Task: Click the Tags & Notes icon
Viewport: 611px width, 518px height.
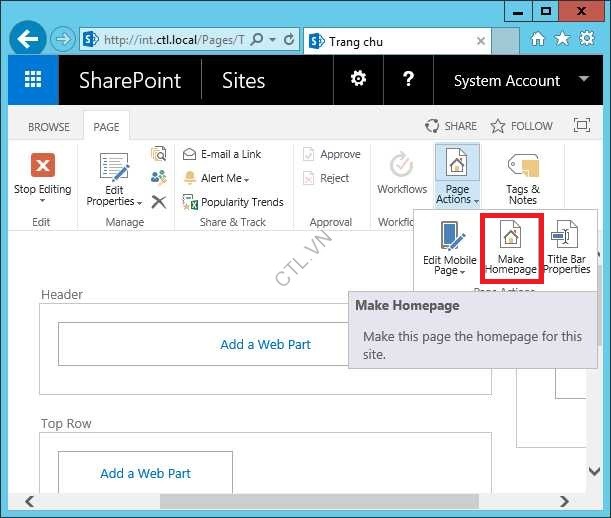Action: pos(522,166)
